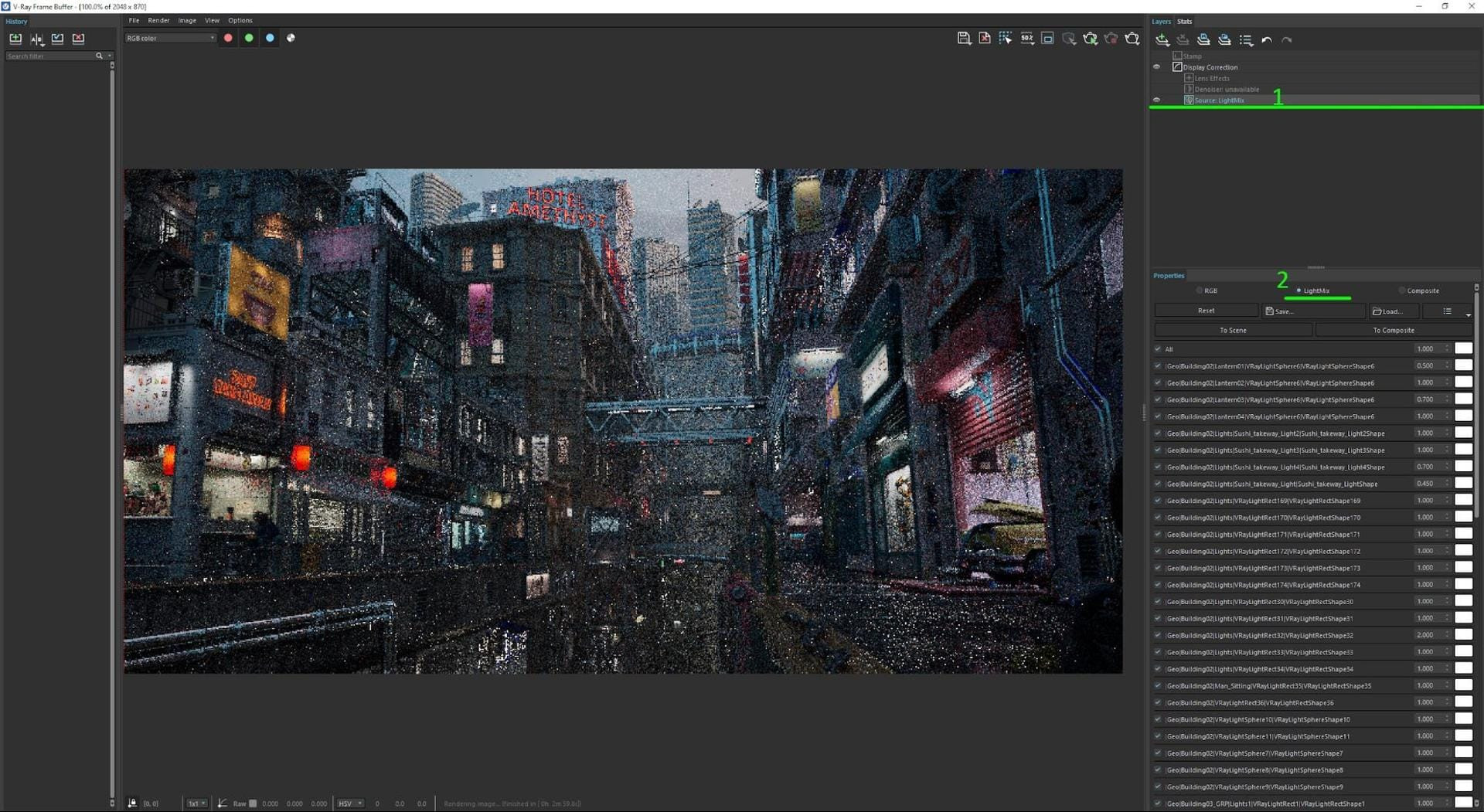
Task: Select the LightMix source radio button
Action: [1298, 291]
